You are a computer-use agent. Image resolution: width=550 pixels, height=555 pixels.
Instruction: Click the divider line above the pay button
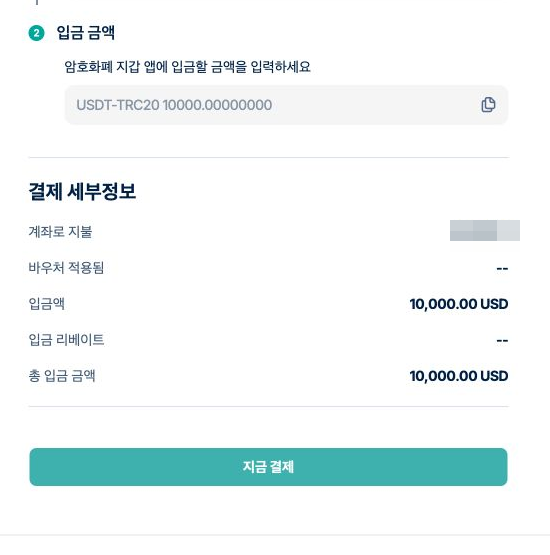coord(269,406)
